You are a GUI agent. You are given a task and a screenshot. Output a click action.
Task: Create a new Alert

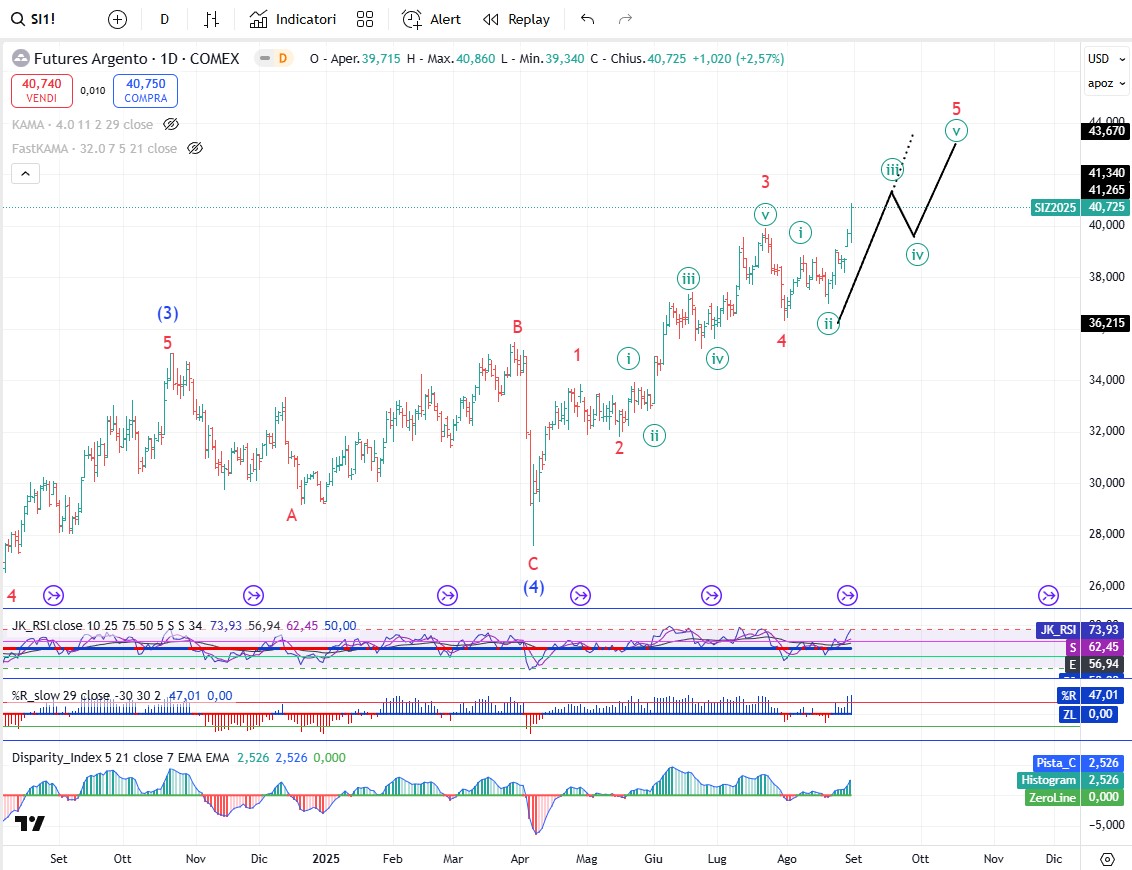pos(432,19)
